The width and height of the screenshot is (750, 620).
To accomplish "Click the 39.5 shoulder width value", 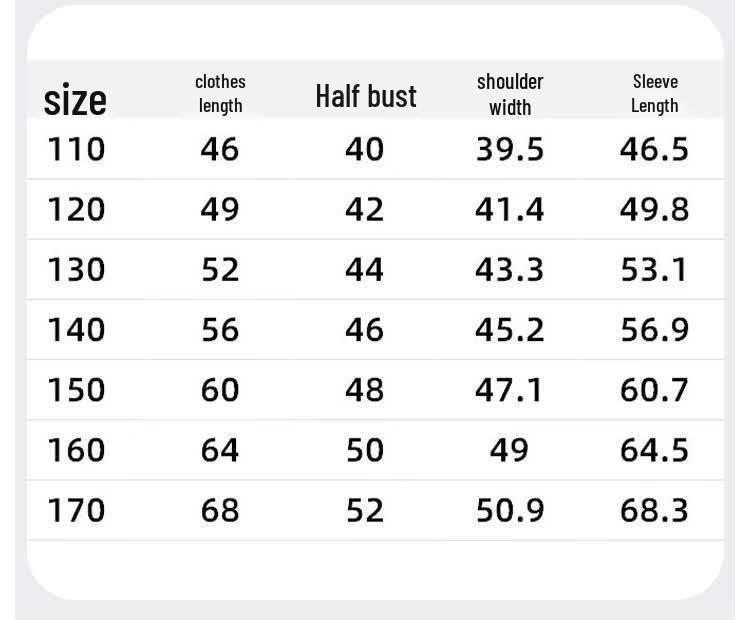I will [510, 149].
